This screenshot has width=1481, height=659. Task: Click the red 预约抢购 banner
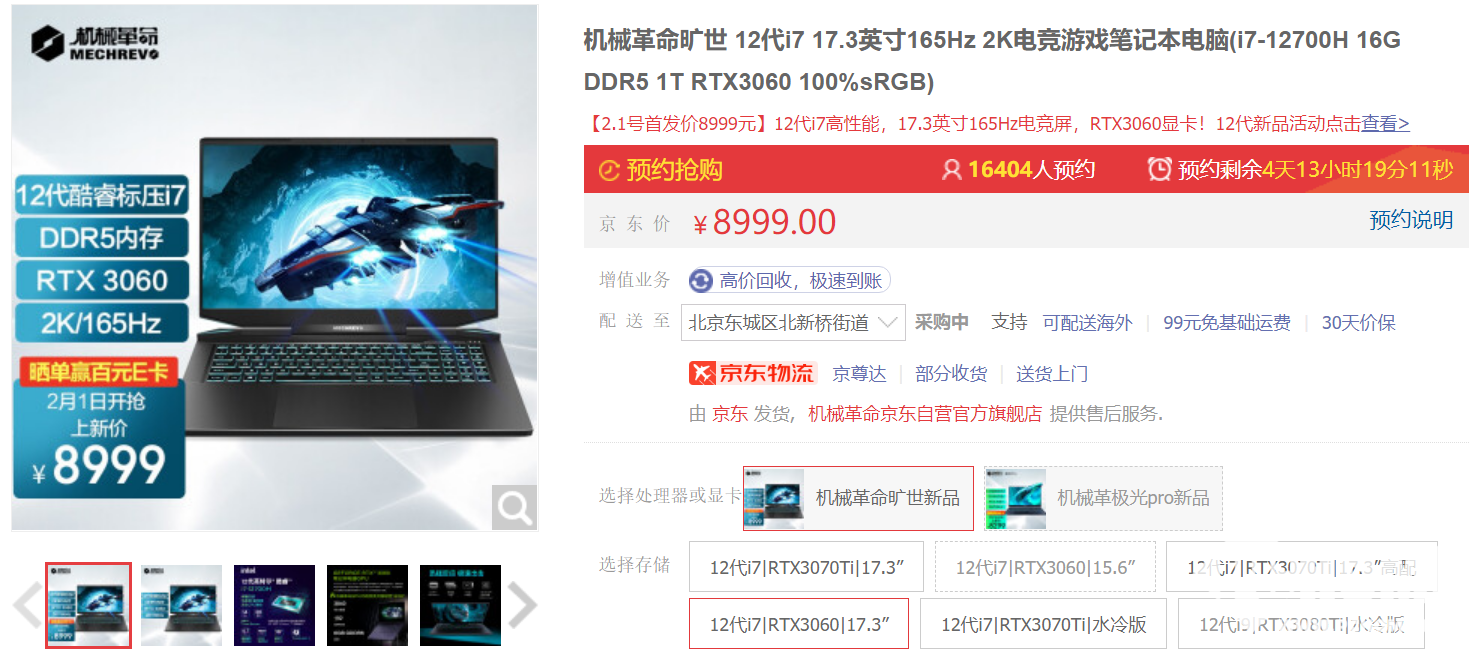tap(660, 170)
